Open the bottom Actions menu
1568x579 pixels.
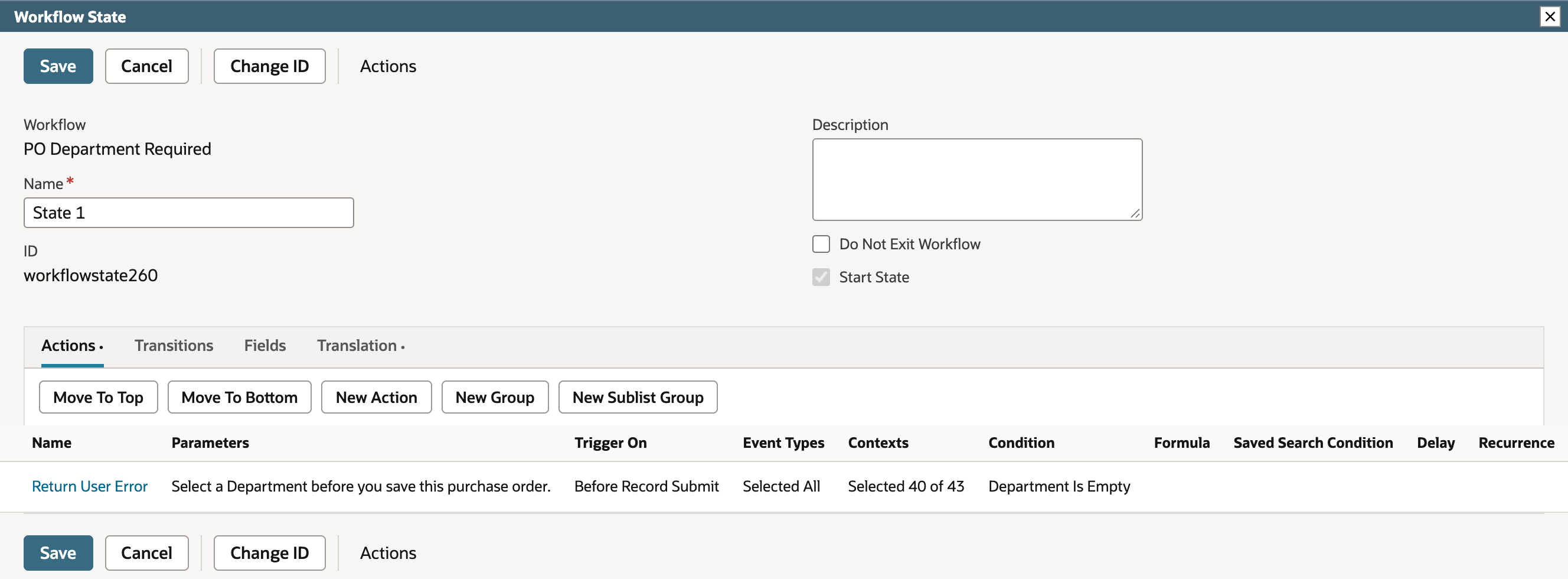(x=388, y=553)
